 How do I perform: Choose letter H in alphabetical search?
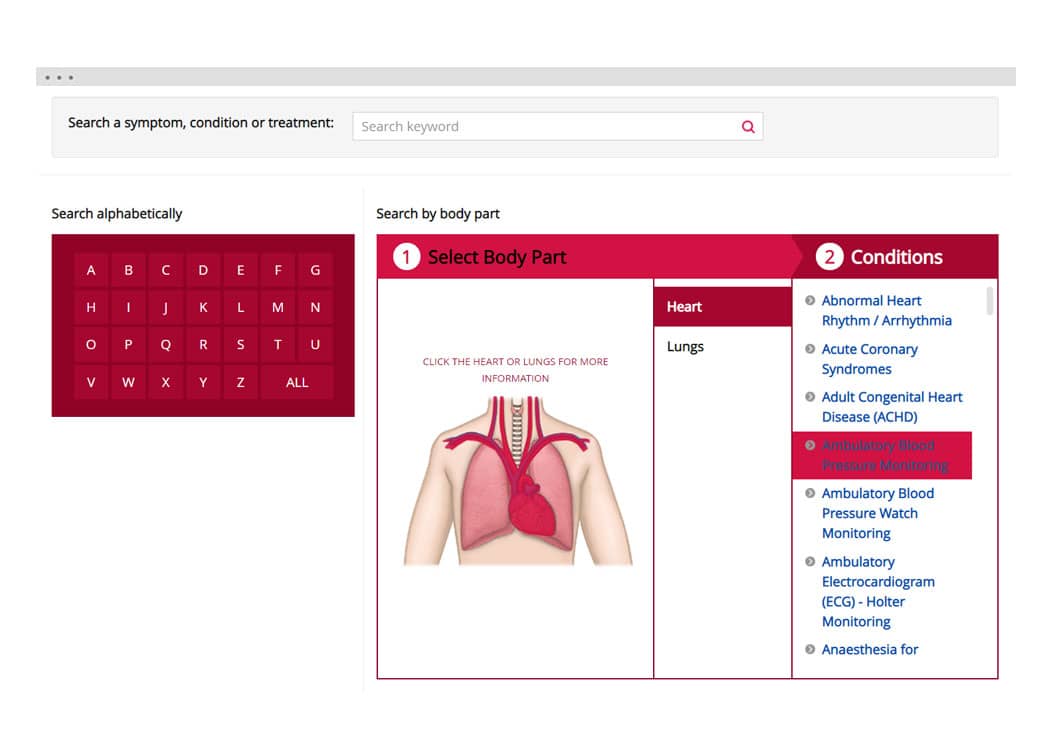click(91, 308)
